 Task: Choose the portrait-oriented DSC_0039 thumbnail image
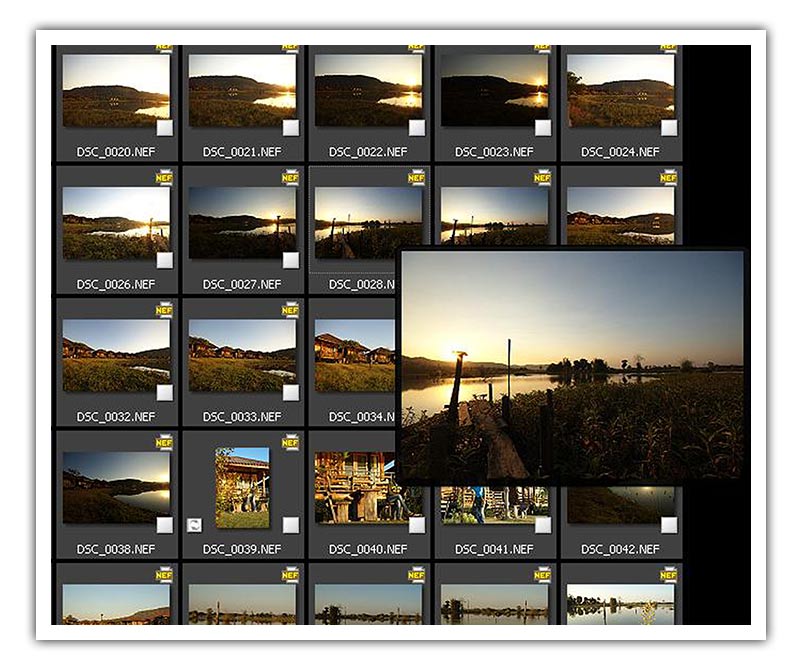point(242,487)
